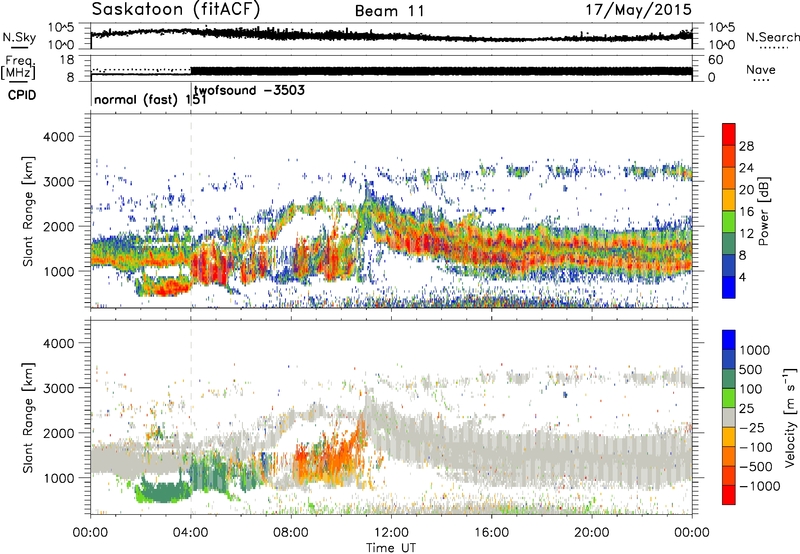This screenshot has height=554, width=800.
Task: Click the green velocity patch near 03:00 below 1000 km
Action: click(163, 493)
